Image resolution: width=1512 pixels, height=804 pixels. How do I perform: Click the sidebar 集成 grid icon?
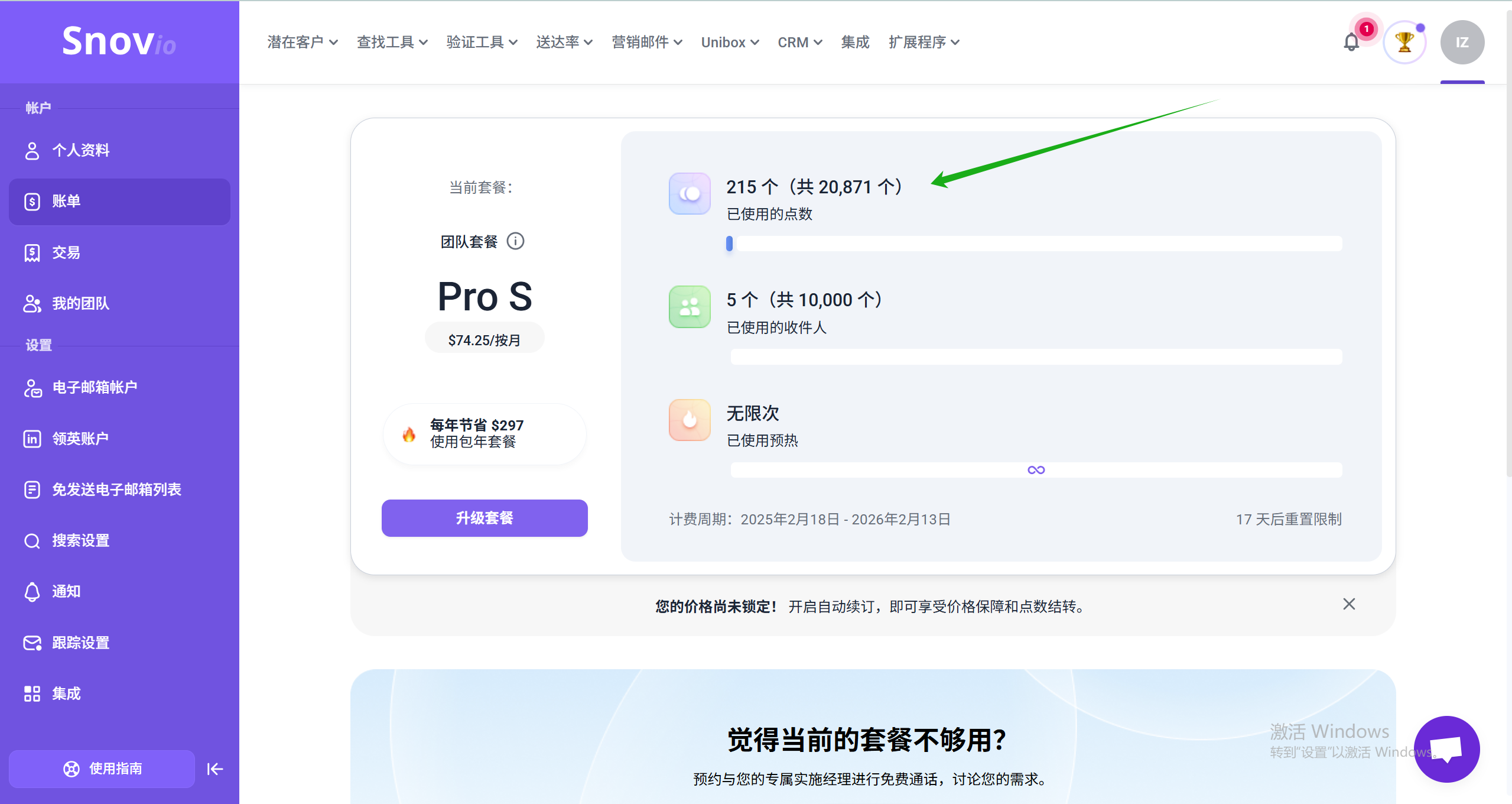[x=32, y=693]
